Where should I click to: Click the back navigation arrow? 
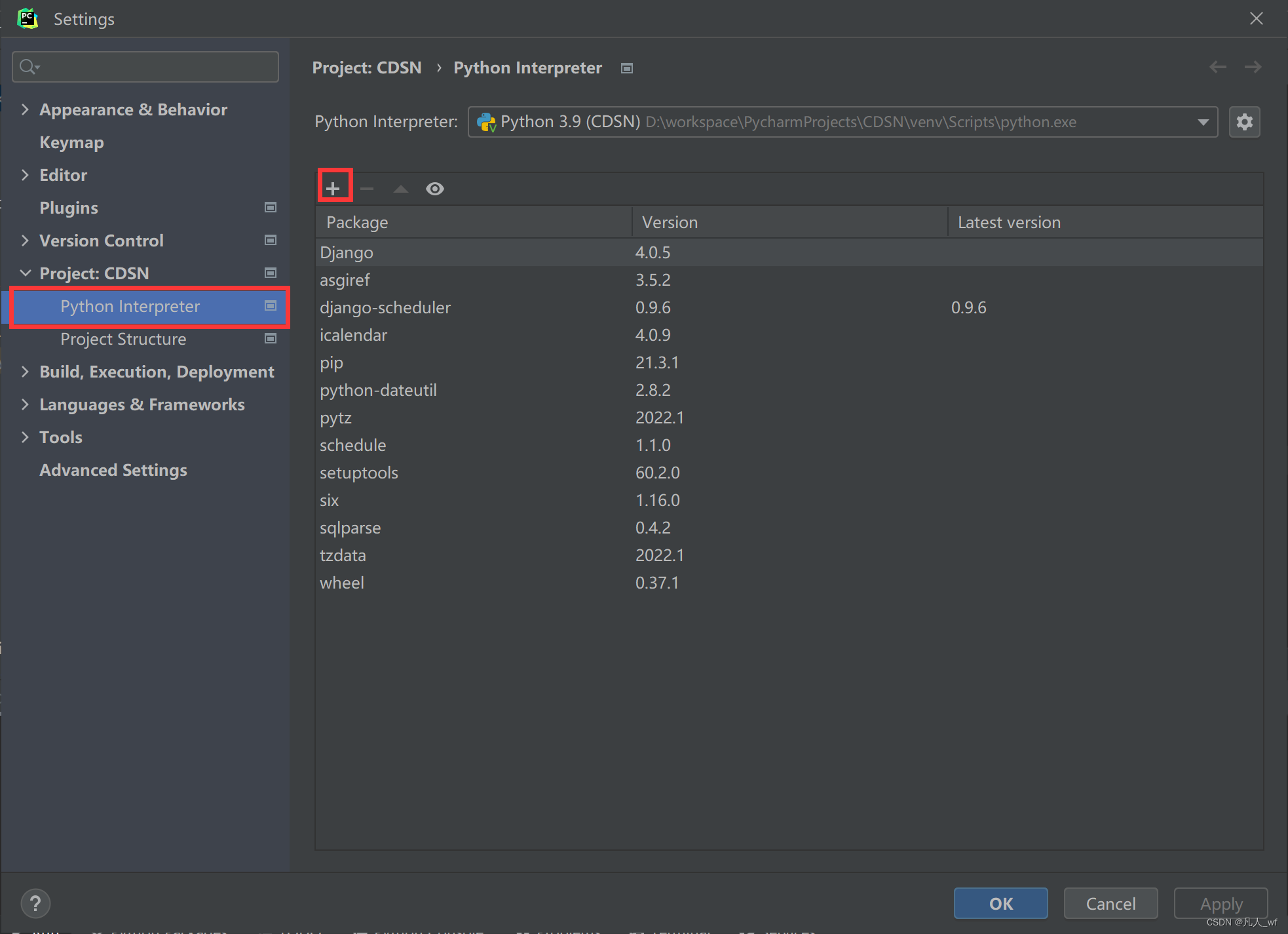point(1218,67)
